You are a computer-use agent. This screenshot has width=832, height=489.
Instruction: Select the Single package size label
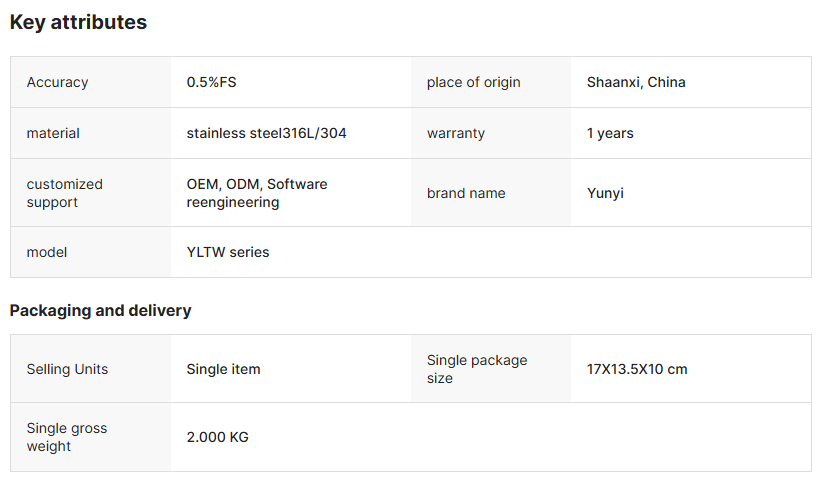[x=476, y=369]
